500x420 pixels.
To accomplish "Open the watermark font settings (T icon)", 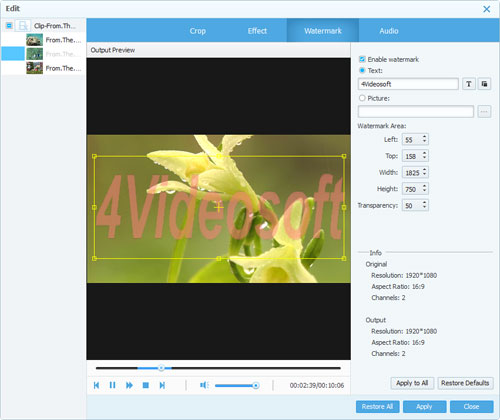I will tap(469, 84).
